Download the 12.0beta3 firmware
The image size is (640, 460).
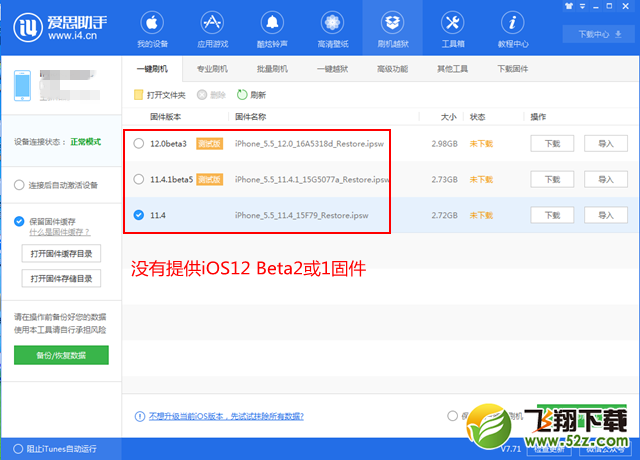point(552,144)
